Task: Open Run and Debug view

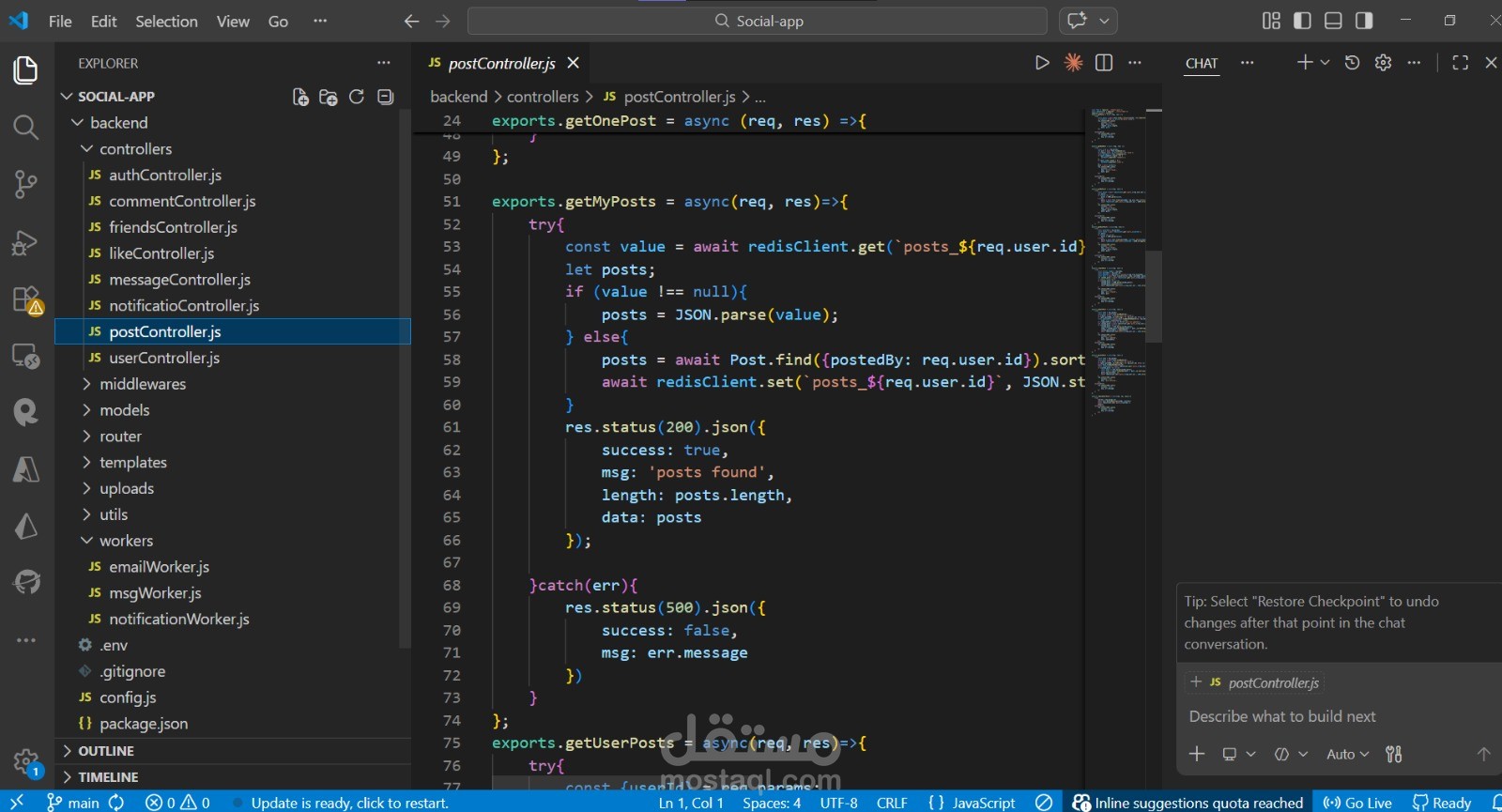Action: click(25, 243)
